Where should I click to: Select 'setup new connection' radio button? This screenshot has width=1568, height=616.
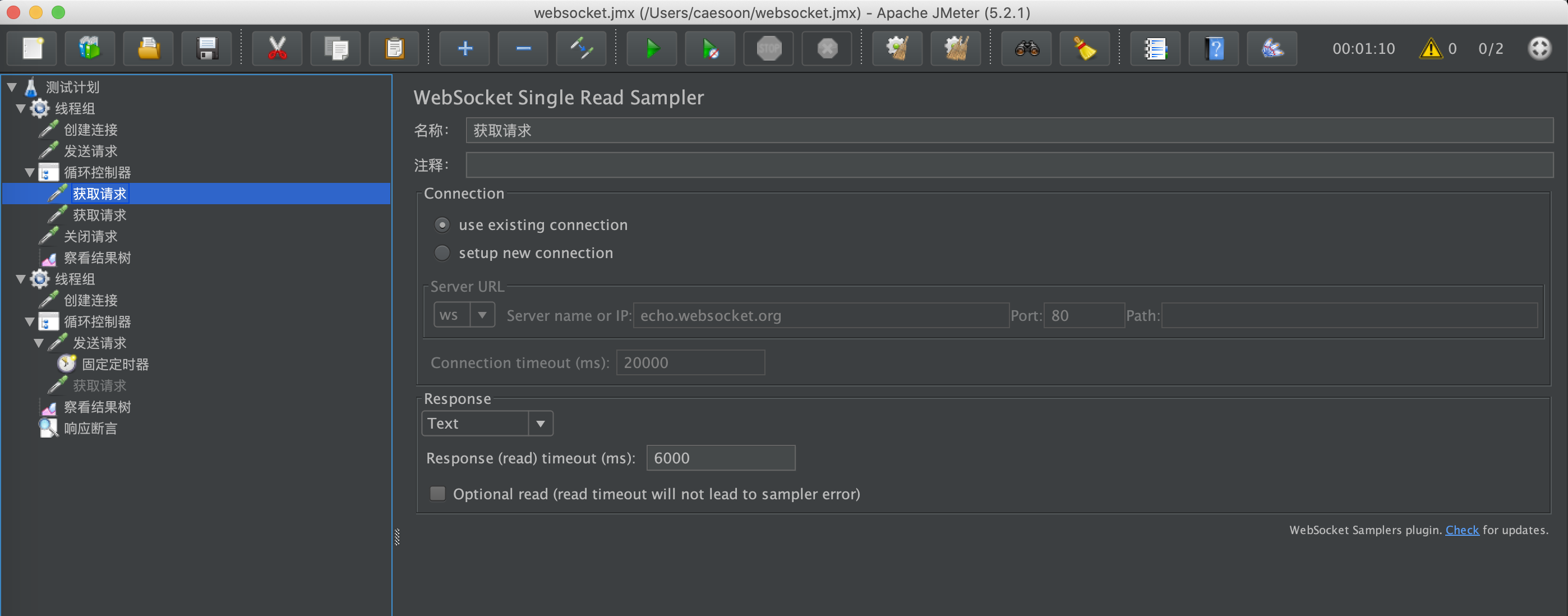pos(442,253)
